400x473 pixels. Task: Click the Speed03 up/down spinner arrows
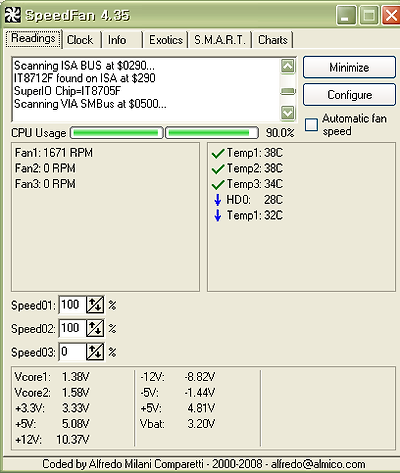[x=95, y=352]
